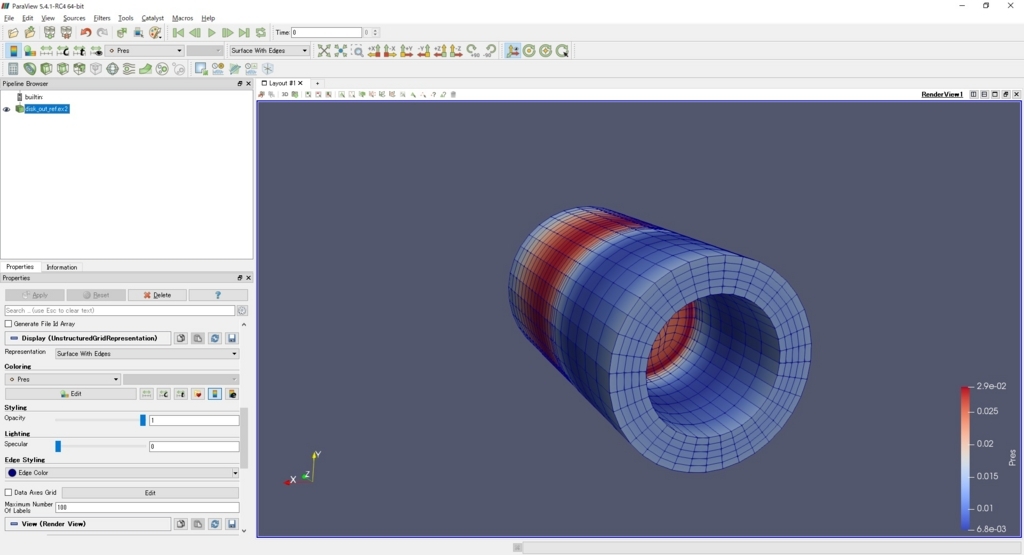Set view direction to -X
The height and width of the screenshot is (555, 1024).
(391, 51)
